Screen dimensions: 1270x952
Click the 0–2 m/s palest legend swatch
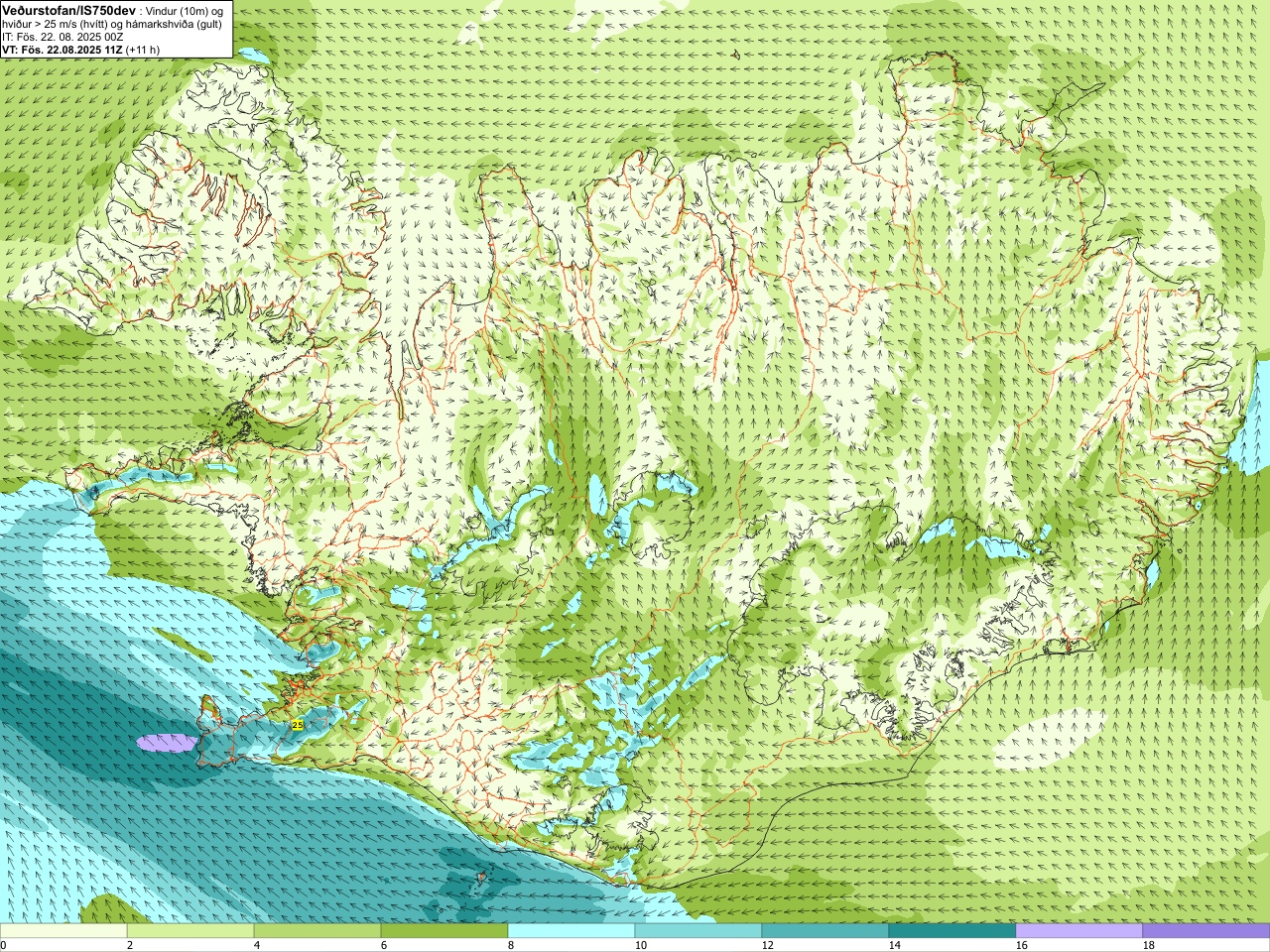pos(63,931)
